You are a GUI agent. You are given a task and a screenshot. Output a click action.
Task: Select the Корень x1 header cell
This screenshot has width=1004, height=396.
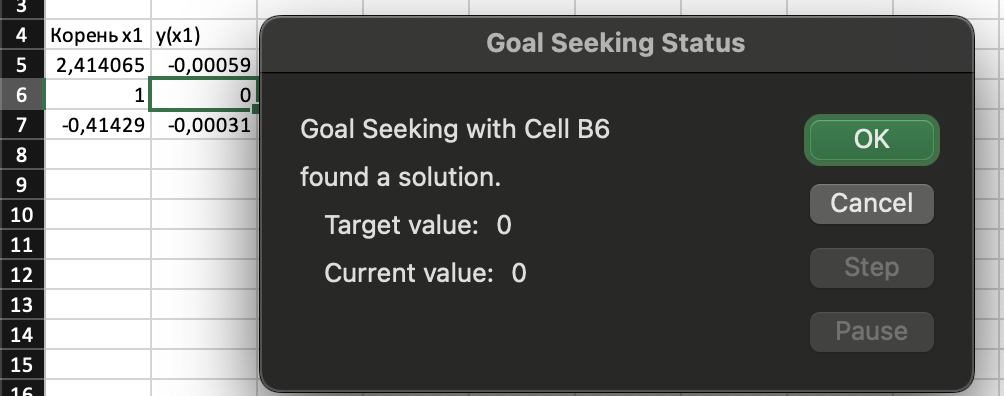98,35
